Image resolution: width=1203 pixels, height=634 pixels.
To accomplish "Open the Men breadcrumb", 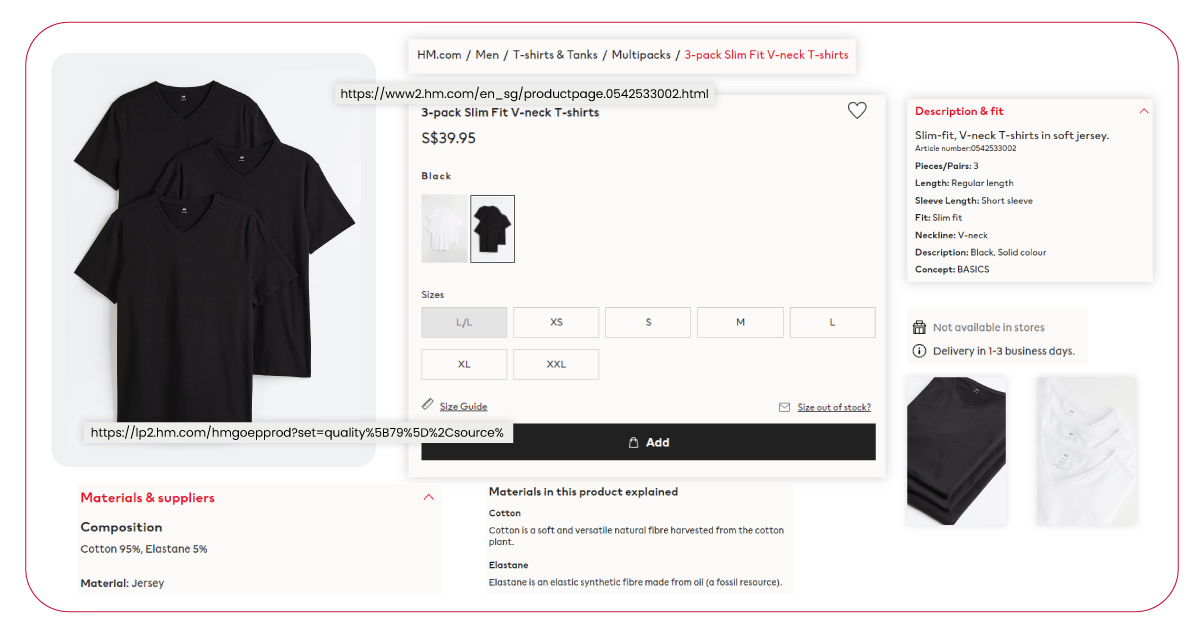I will click(487, 55).
